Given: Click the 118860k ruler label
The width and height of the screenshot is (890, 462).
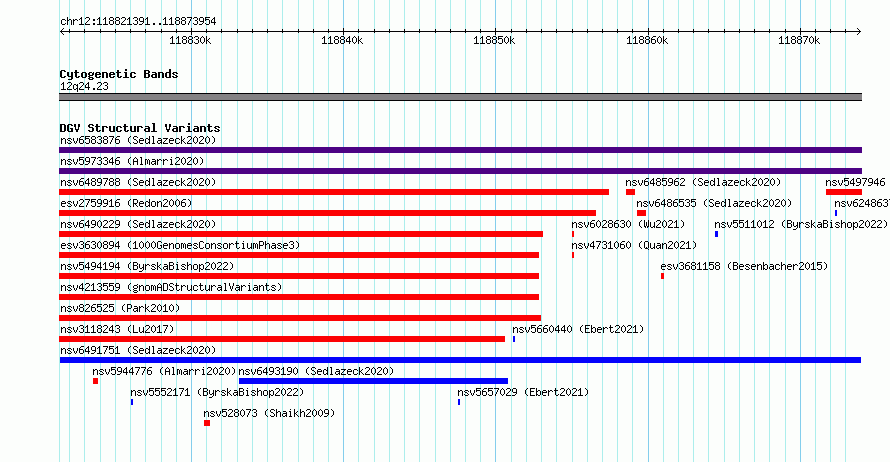Looking at the screenshot, I should (647, 40).
